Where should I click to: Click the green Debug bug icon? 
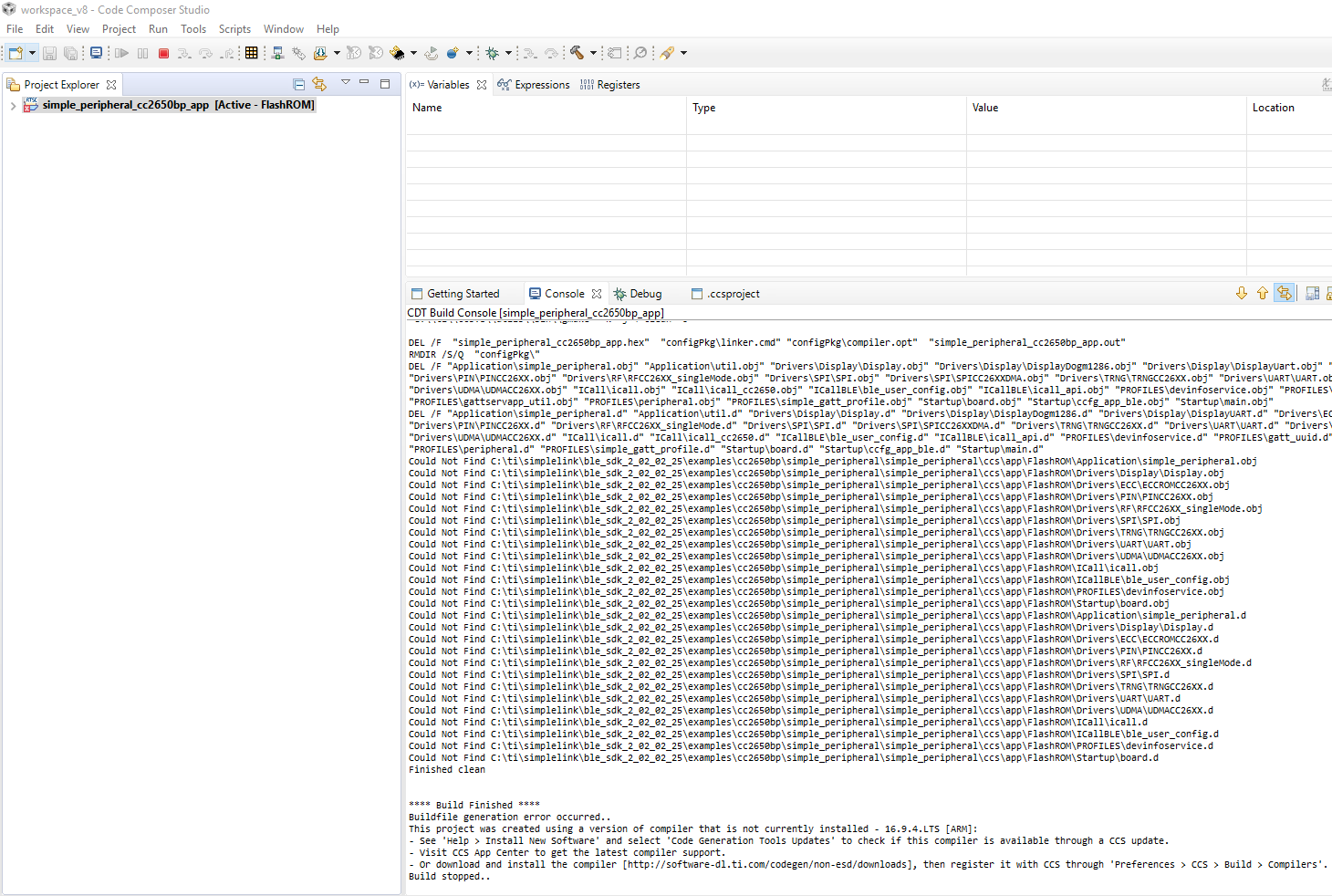coord(492,53)
